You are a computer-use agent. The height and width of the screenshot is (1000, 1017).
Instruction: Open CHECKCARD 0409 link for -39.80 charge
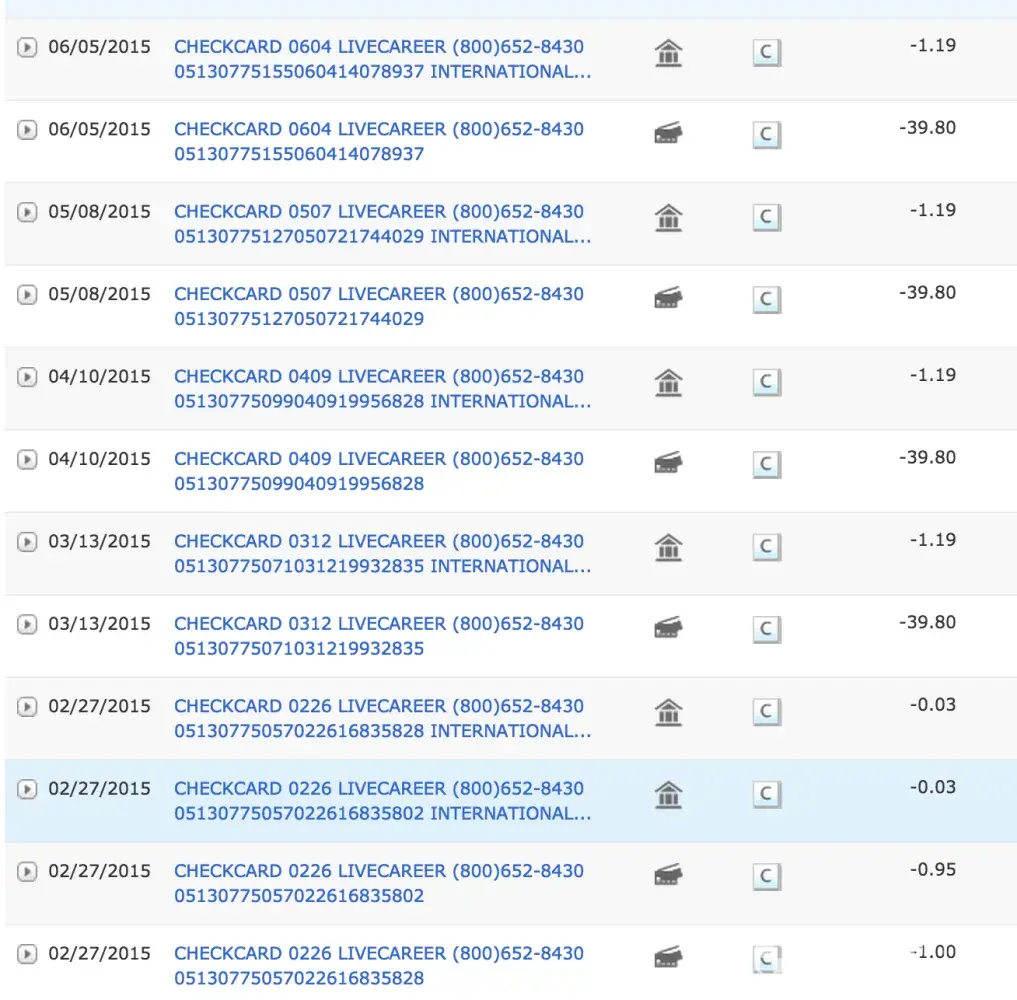[379, 471]
